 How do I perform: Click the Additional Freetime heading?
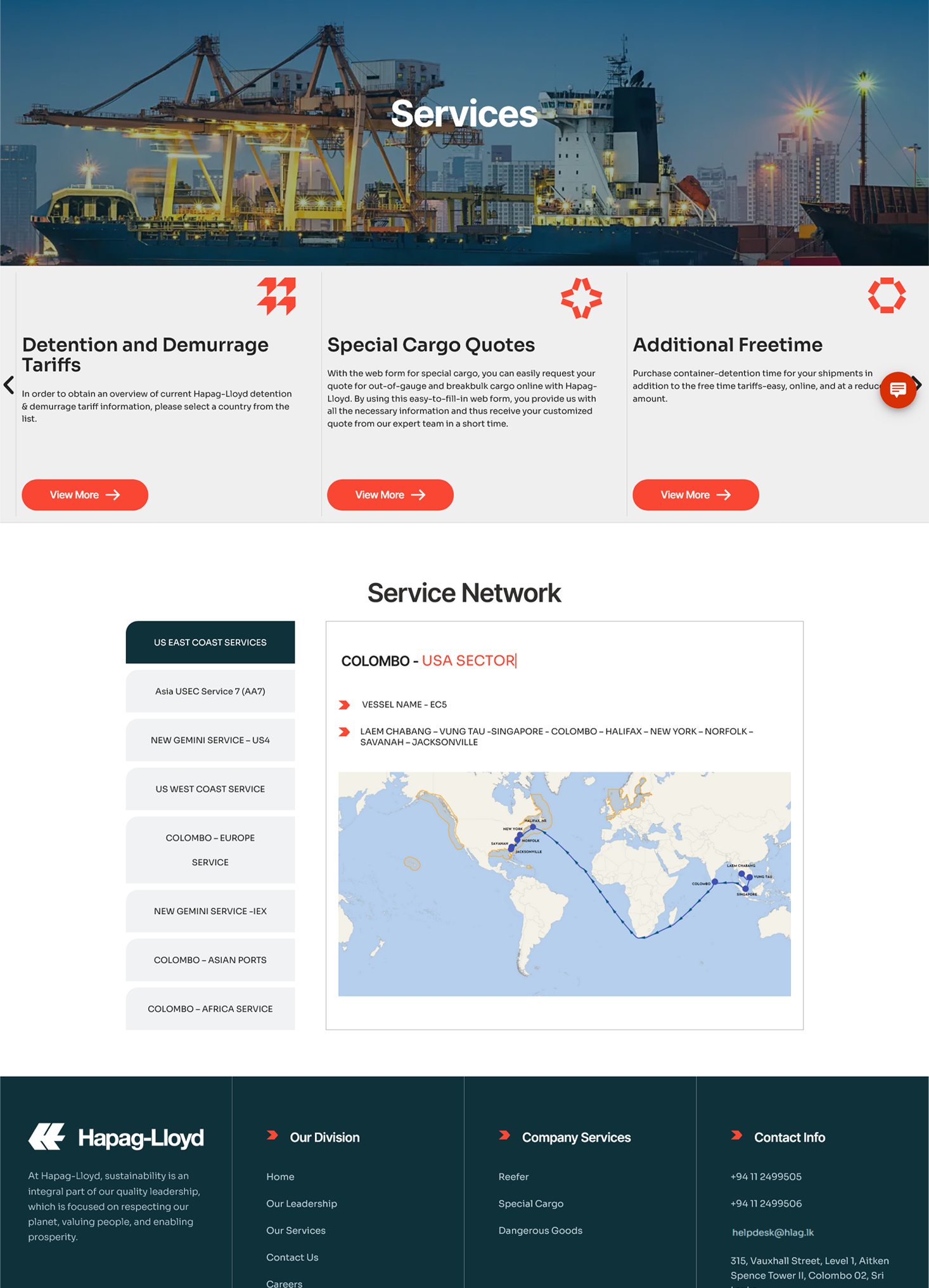727,345
